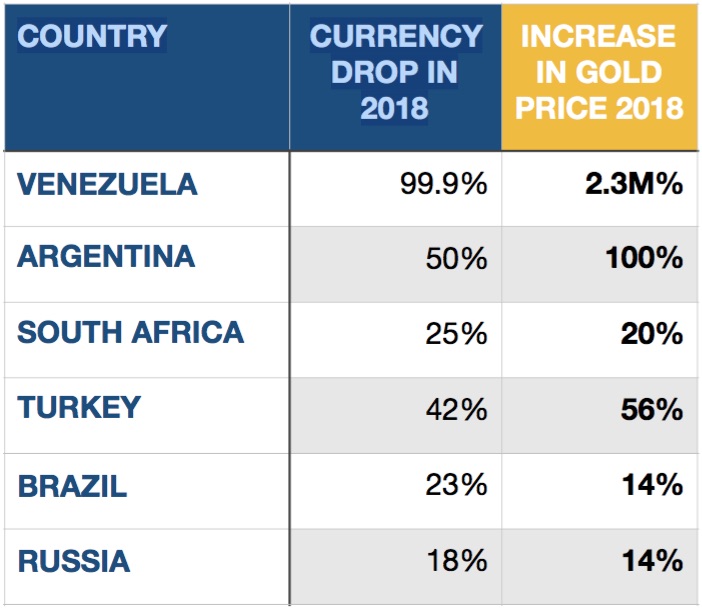Select South Africa's 20% gold increase cell

coord(651,333)
